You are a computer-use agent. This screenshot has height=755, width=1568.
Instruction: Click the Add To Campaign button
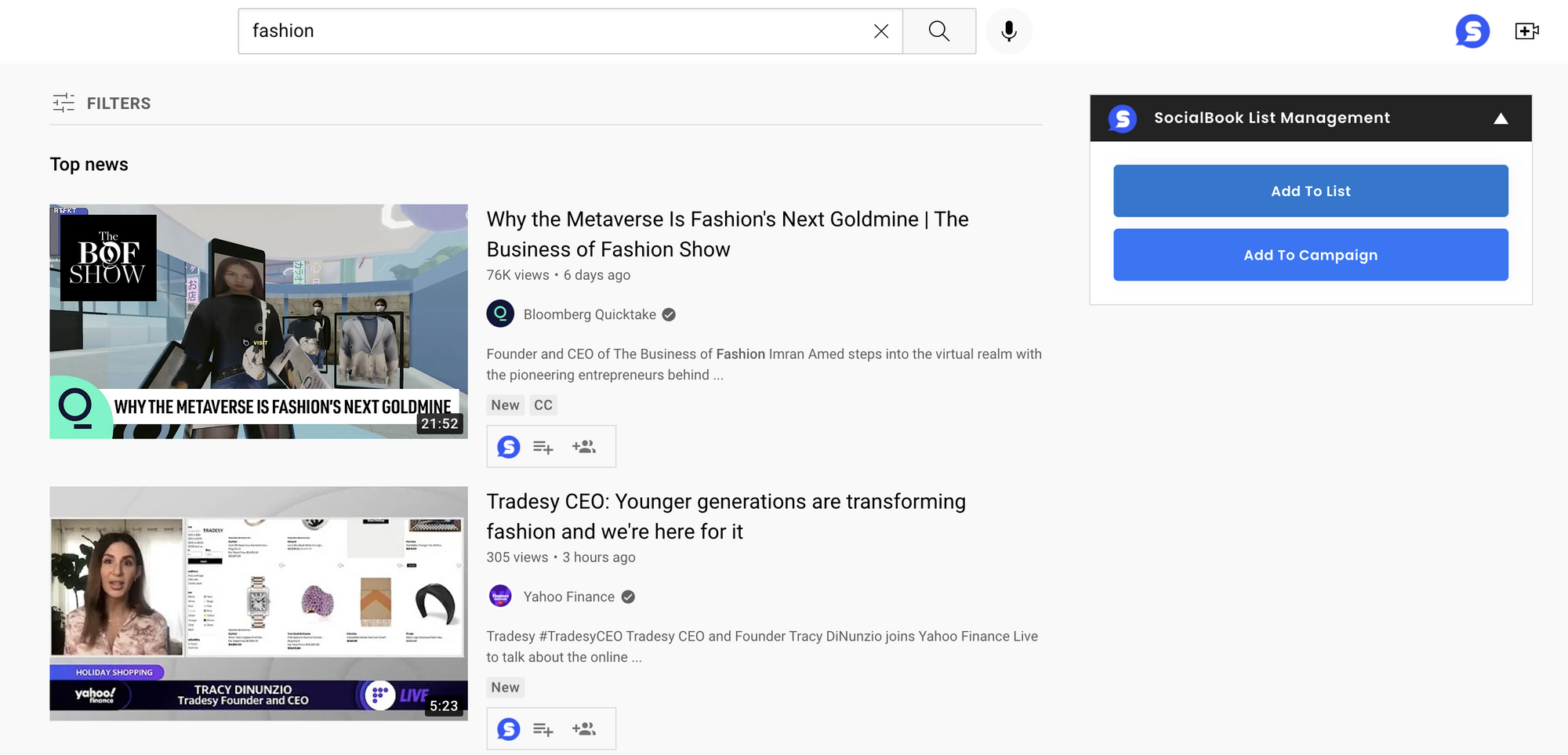(1311, 255)
